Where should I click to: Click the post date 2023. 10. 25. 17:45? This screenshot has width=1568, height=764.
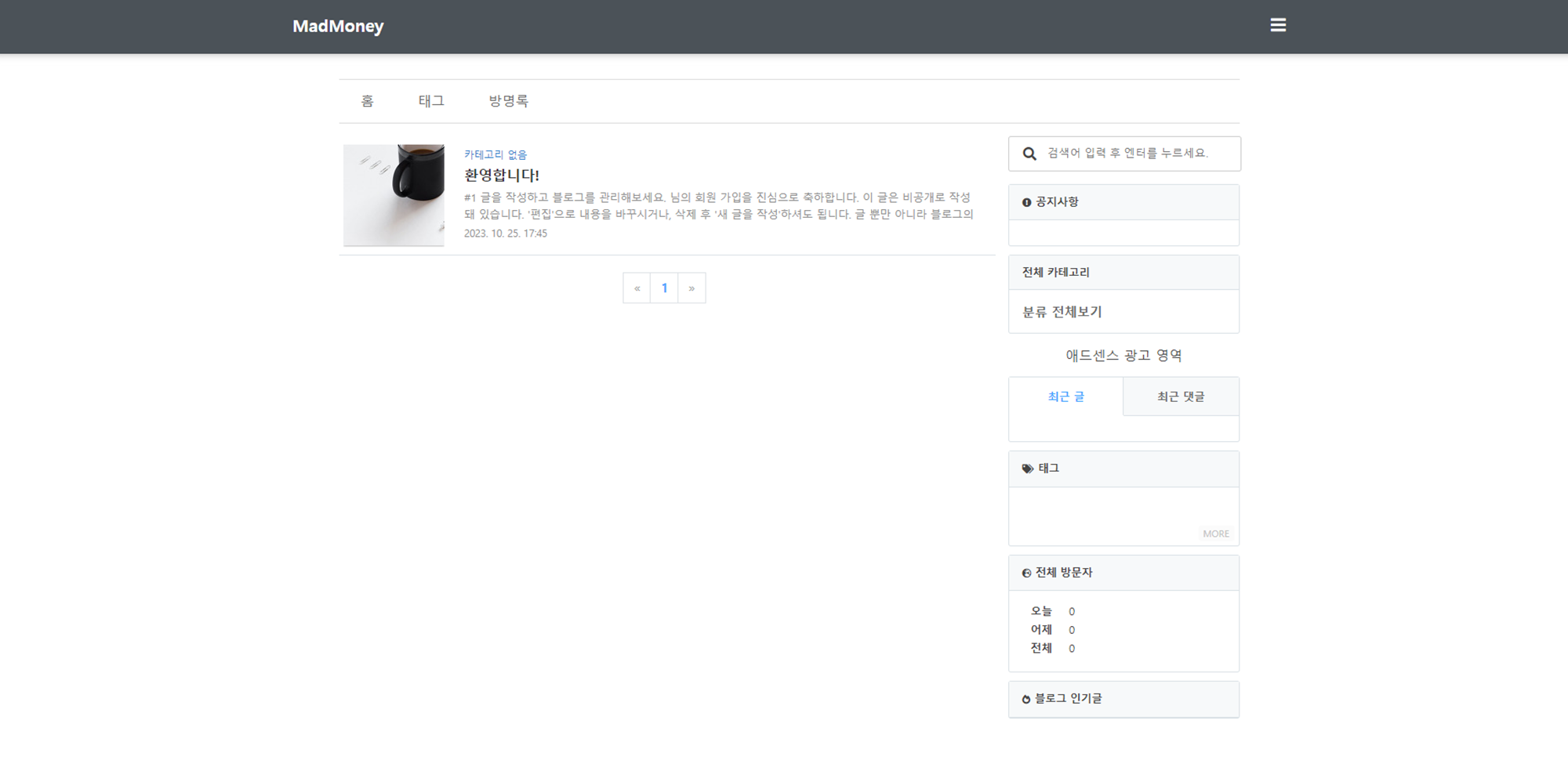pos(506,234)
